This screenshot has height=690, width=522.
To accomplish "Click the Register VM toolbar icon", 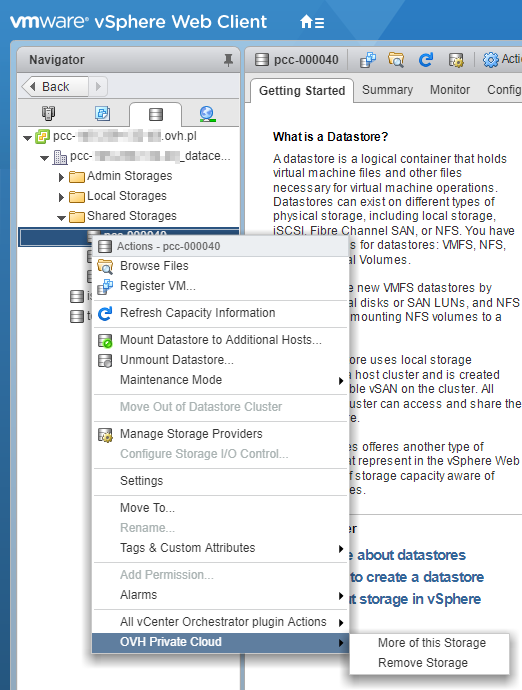I will click(368, 60).
